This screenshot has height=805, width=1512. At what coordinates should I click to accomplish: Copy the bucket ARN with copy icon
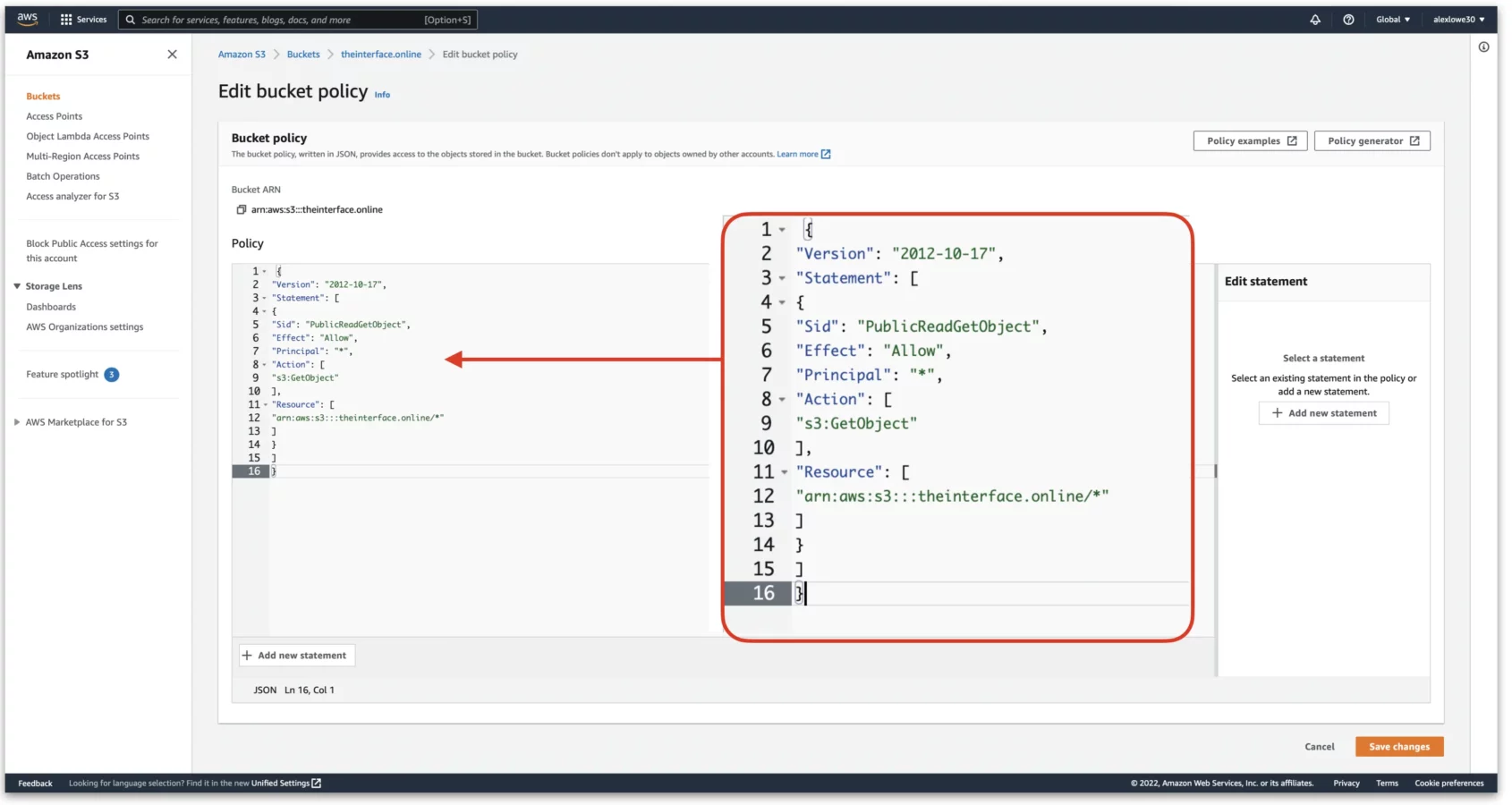[x=241, y=210]
